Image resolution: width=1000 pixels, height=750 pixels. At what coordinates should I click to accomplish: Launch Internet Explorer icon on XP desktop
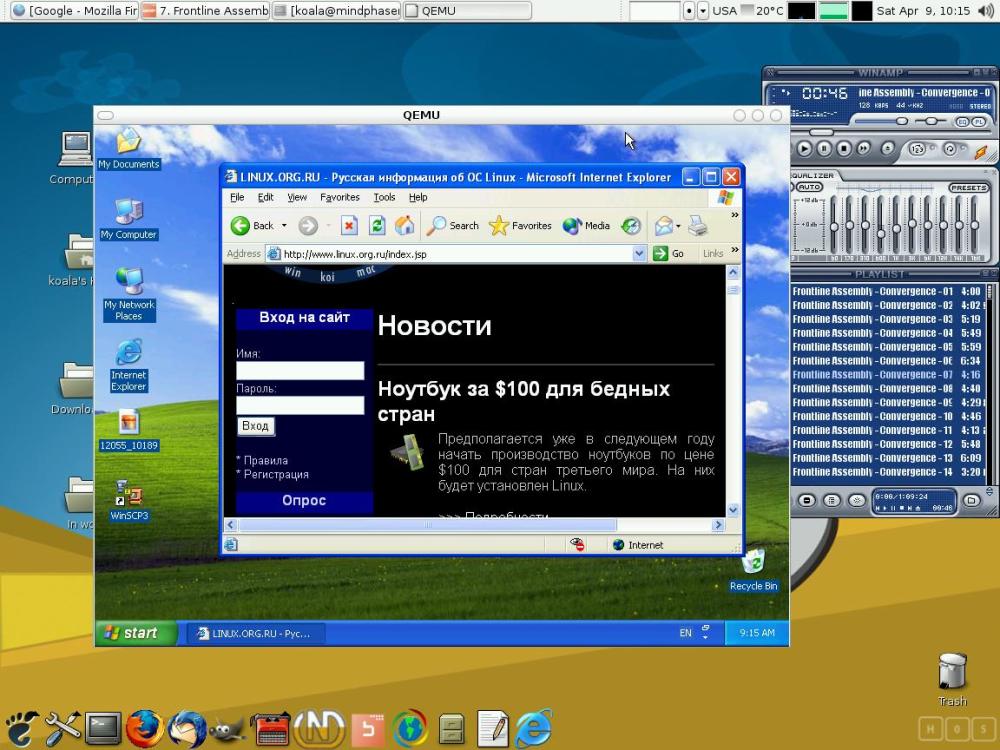tap(129, 365)
